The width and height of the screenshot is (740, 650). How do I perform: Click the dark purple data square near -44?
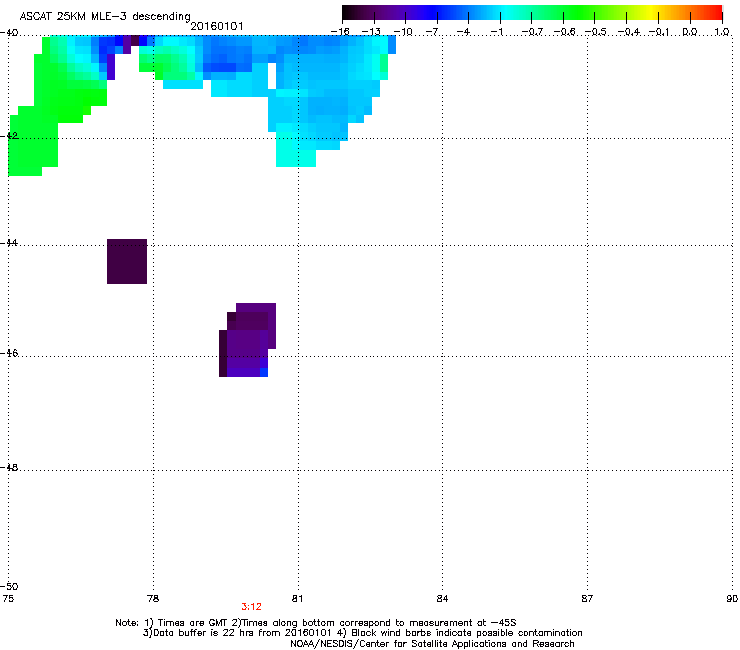(127, 262)
